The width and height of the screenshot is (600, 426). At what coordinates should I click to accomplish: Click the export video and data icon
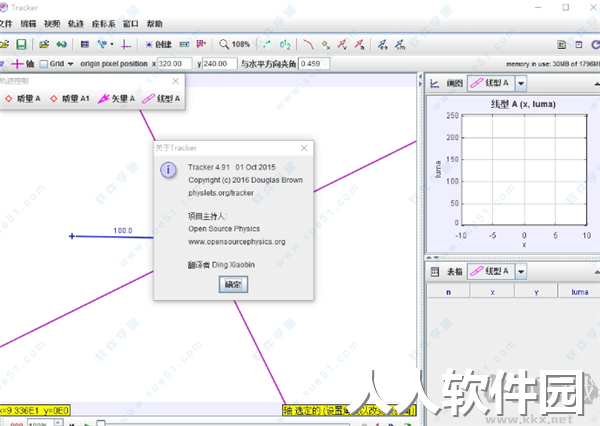click(61, 44)
